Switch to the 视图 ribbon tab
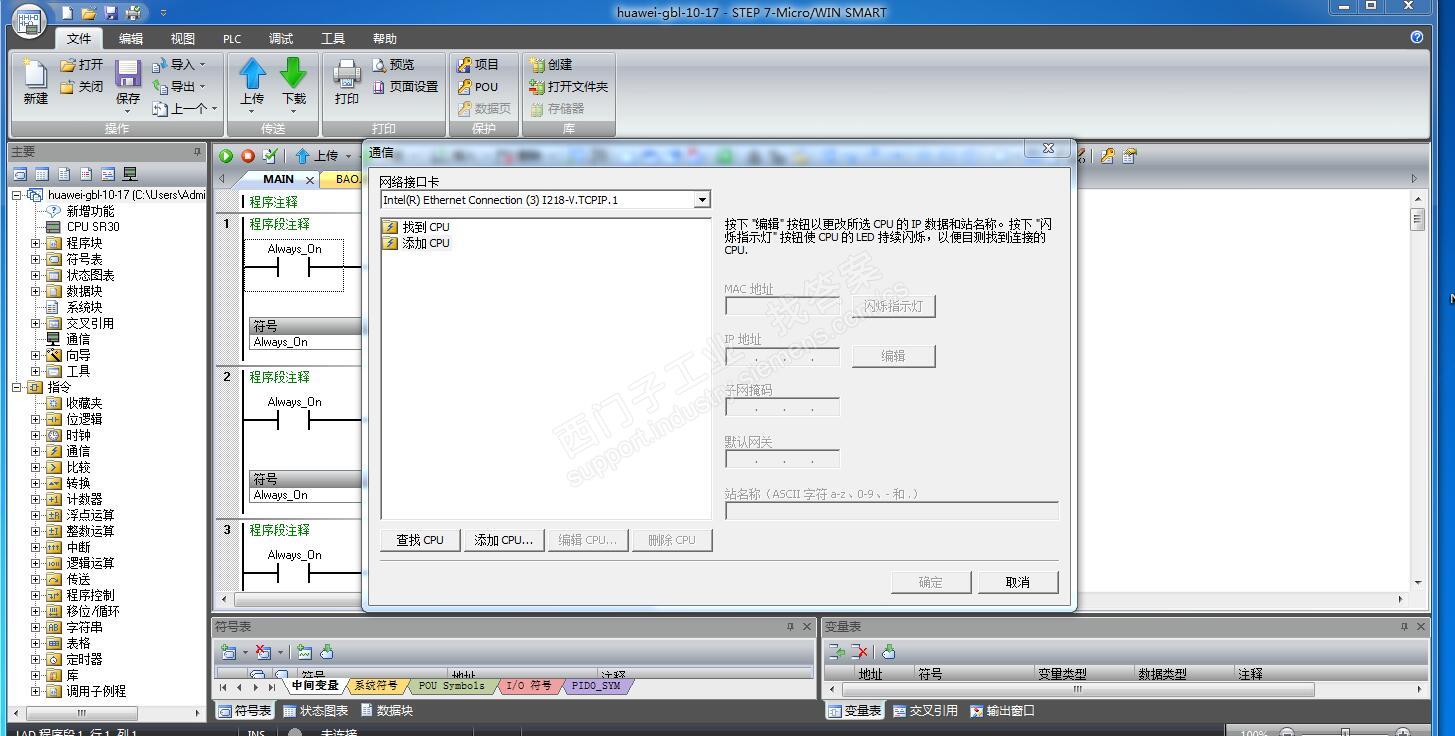The width and height of the screenshot is (1455, 736). pyautogui.click(x=183, y=38)
